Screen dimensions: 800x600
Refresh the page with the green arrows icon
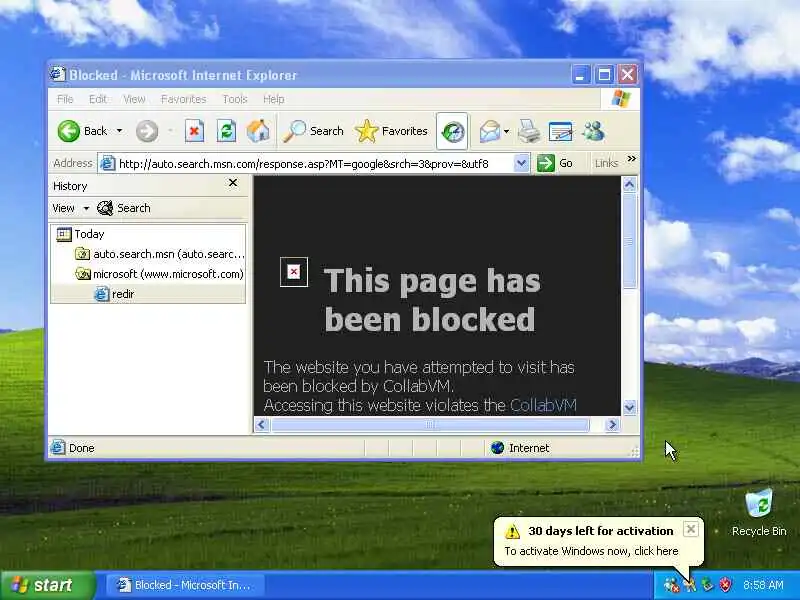point(226,131)
